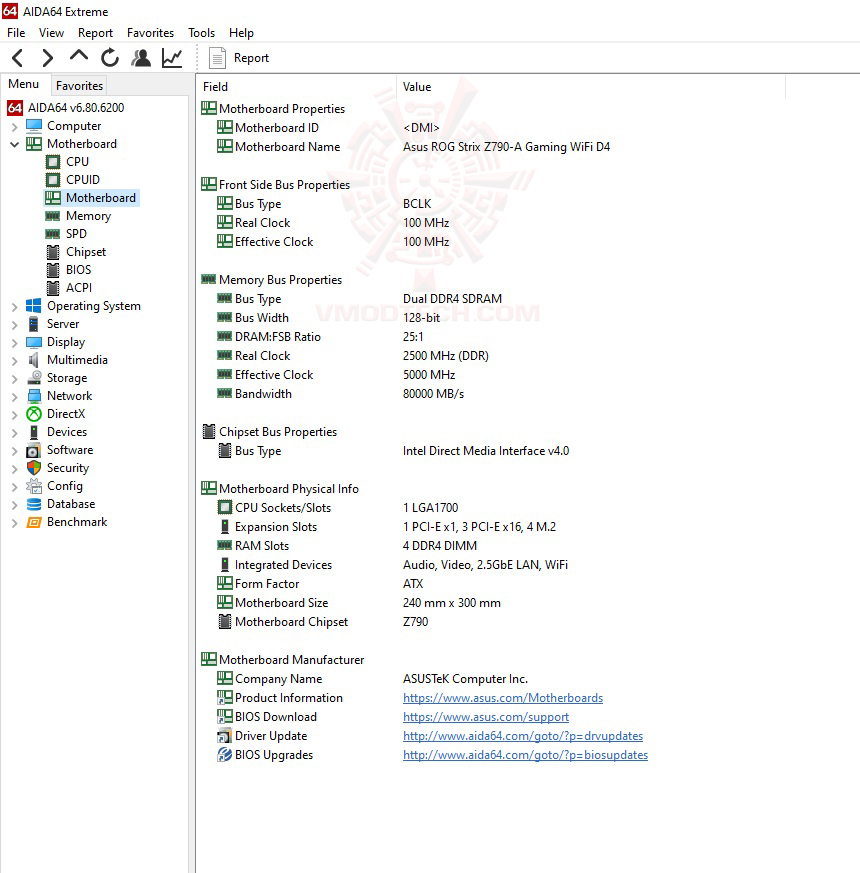
Task: Click the Software icon in tree
Action: point(33,450)
